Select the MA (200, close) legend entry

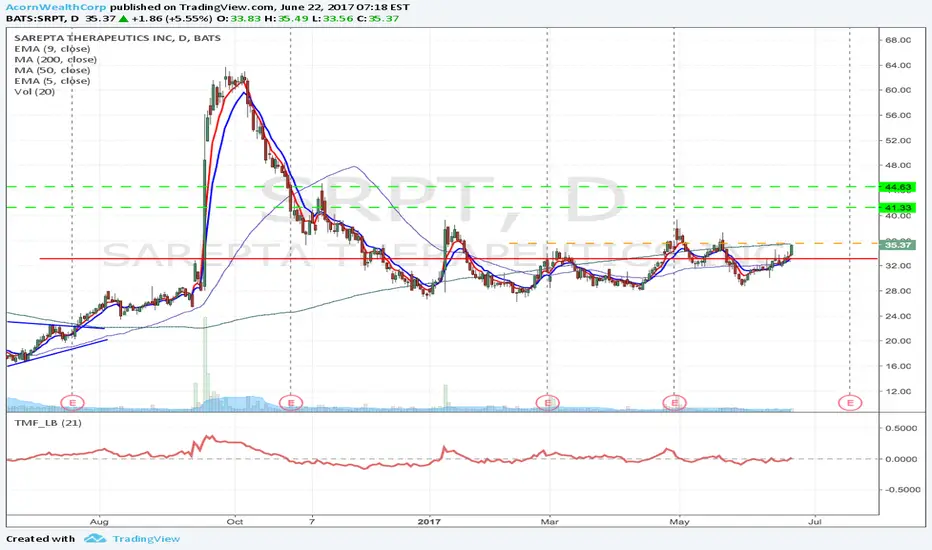[55, 59]
